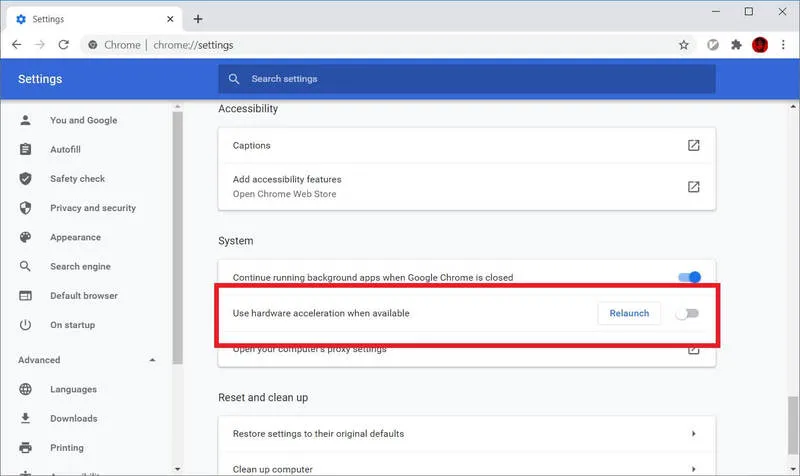This screenshot has height=476, width=800.
Task: Collapse the Advanced section in the sidebar
Action: pos(152,360)
